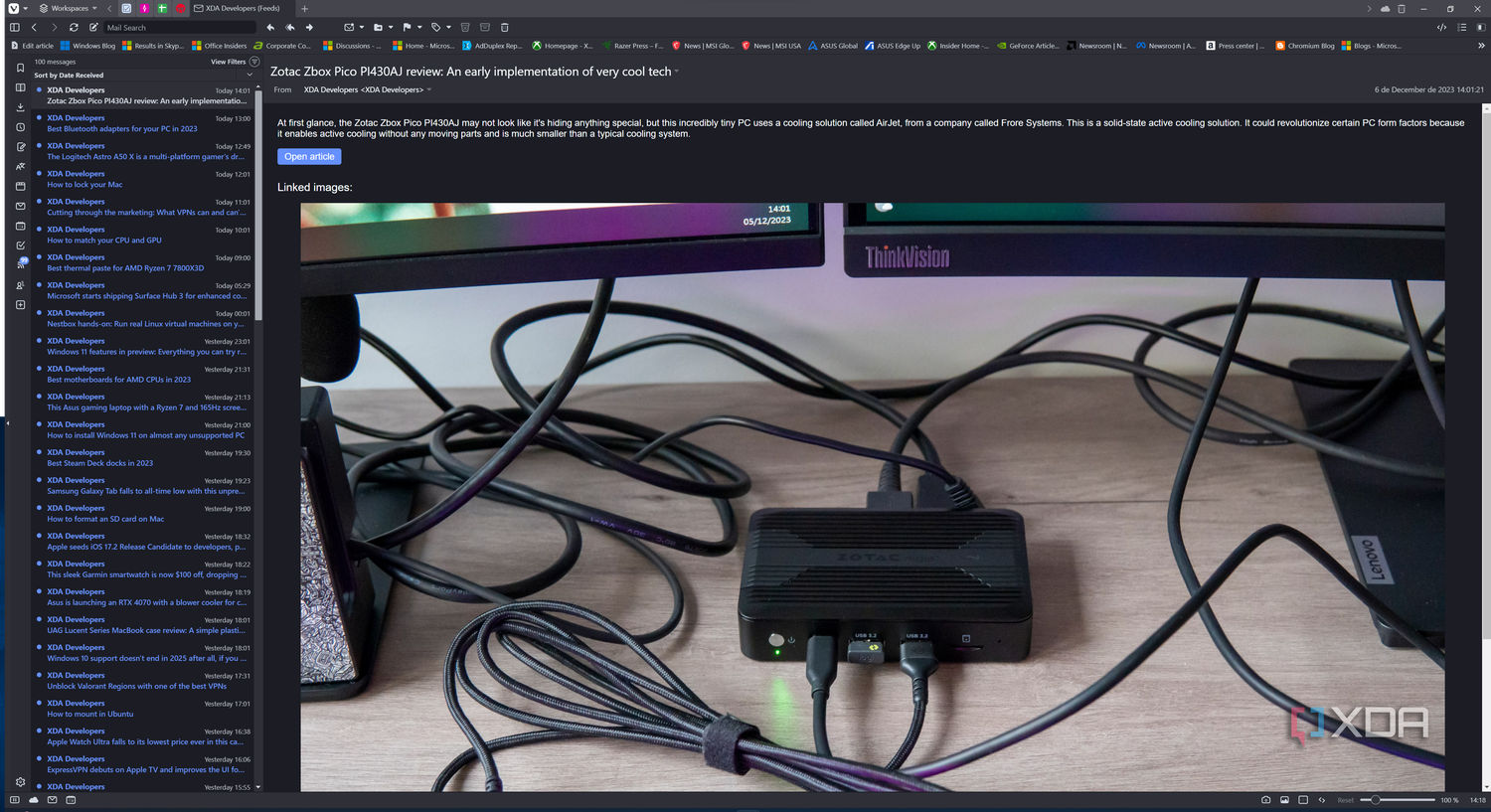Open closed tabs trash in the tab bar
The height and width of the screenshot is (812, 1491).
point(1402,8)
